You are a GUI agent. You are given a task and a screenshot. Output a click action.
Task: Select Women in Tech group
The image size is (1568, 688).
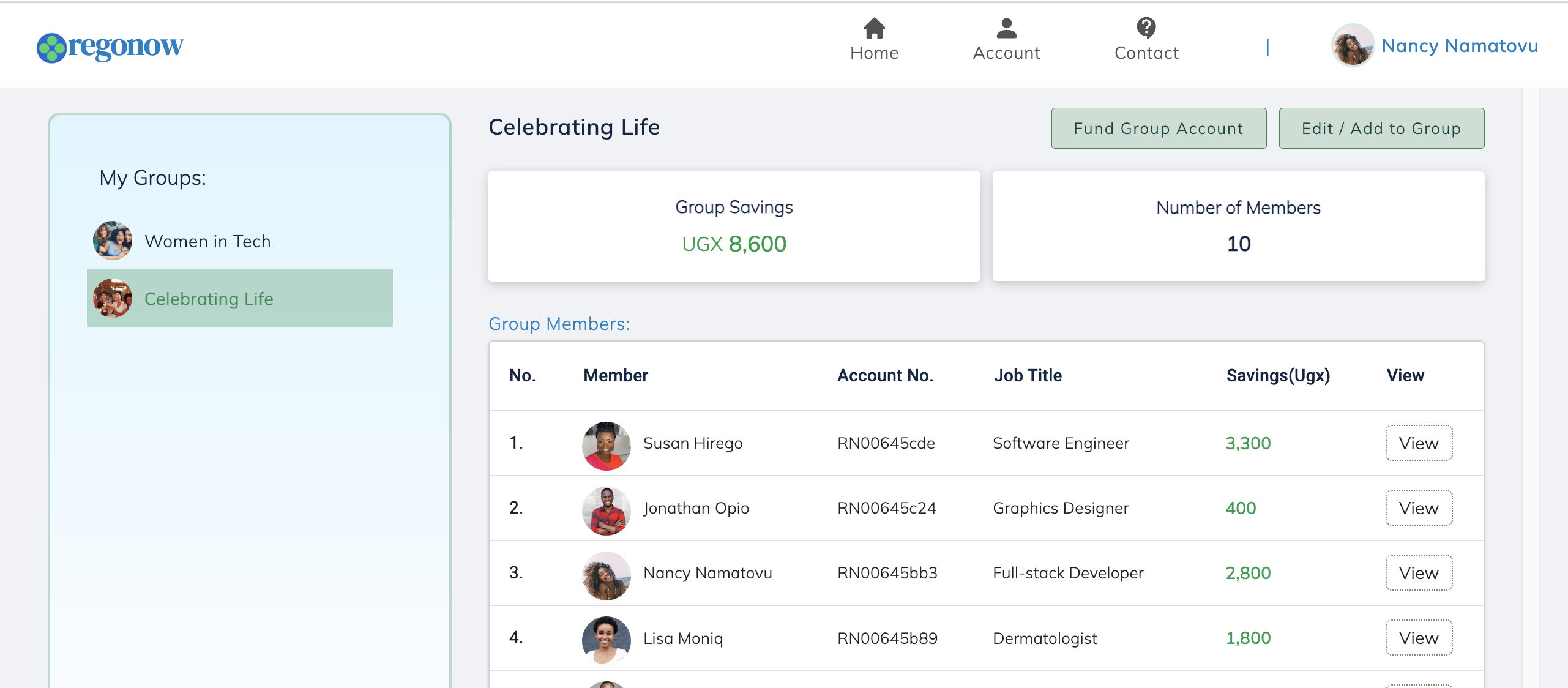207,241
